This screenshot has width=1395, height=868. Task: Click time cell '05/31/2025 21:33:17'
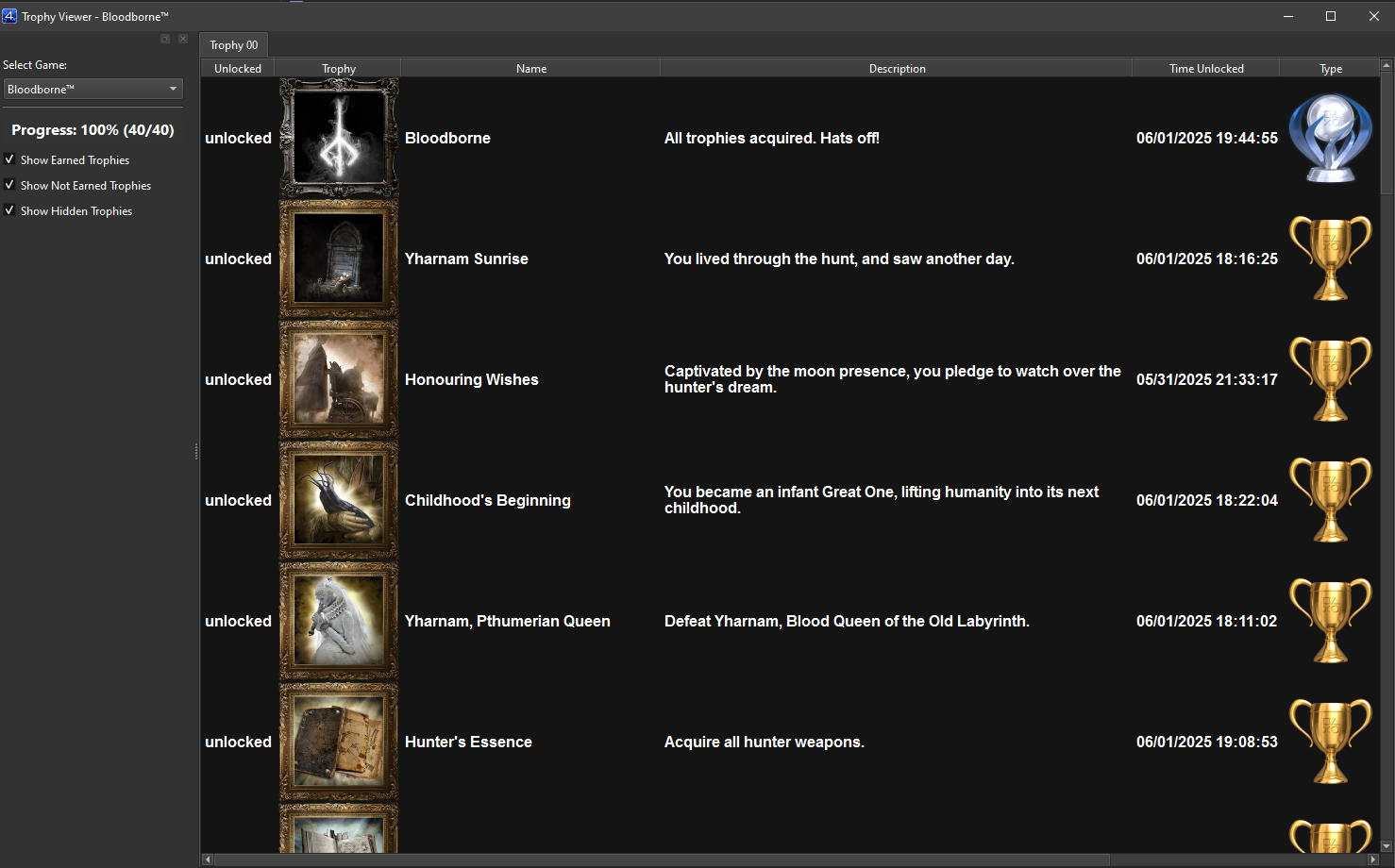click(1207, 379)
